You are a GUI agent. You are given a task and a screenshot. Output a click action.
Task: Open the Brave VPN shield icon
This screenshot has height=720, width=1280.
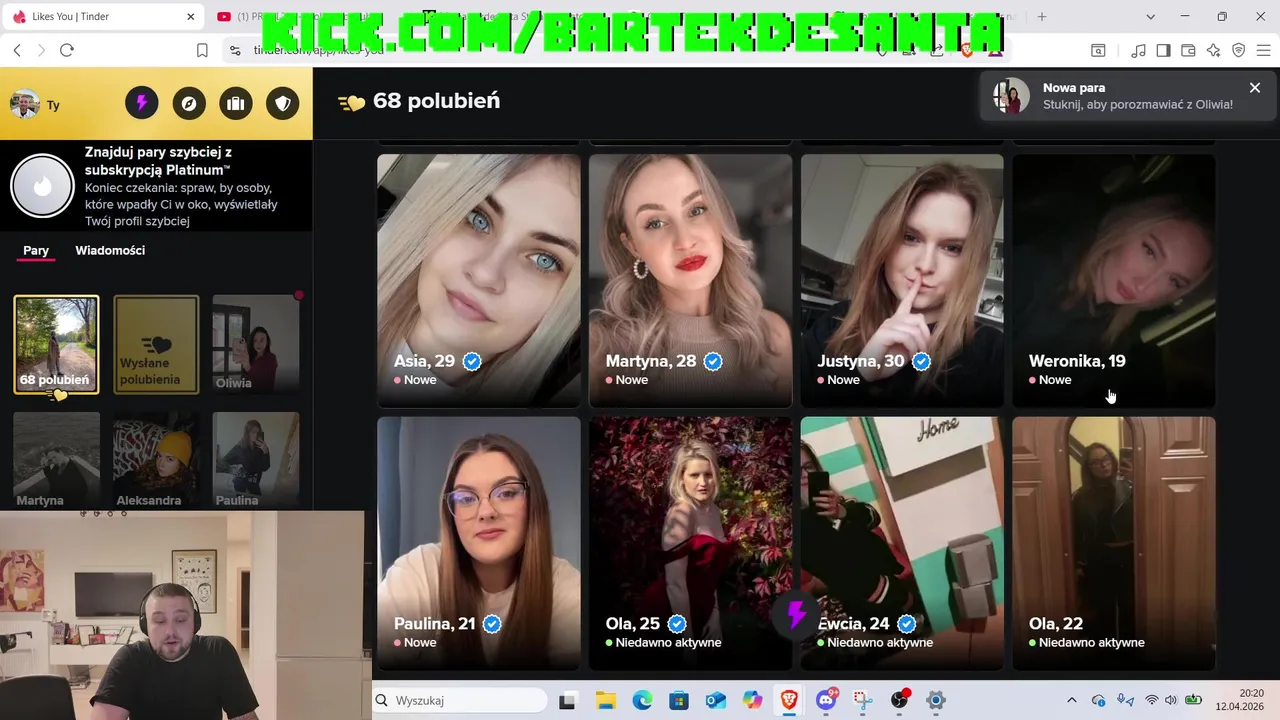(x=1238, y=50)
